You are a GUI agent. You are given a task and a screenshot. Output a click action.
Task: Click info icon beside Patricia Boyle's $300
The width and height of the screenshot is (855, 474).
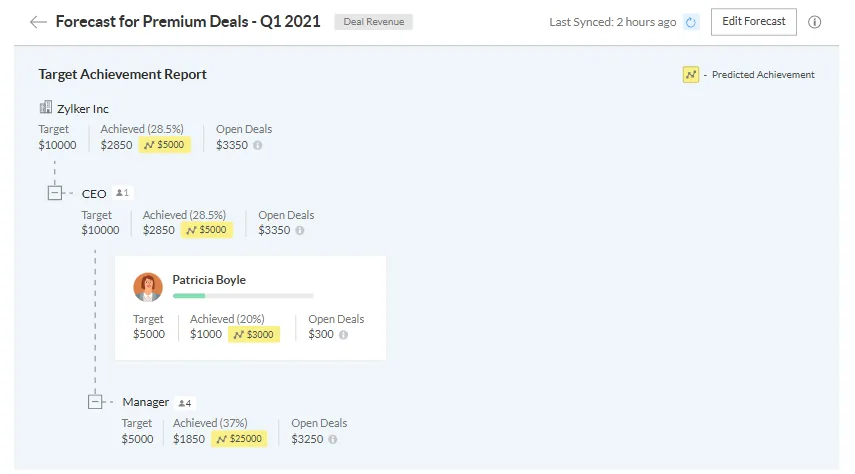(x=343, y=335)
